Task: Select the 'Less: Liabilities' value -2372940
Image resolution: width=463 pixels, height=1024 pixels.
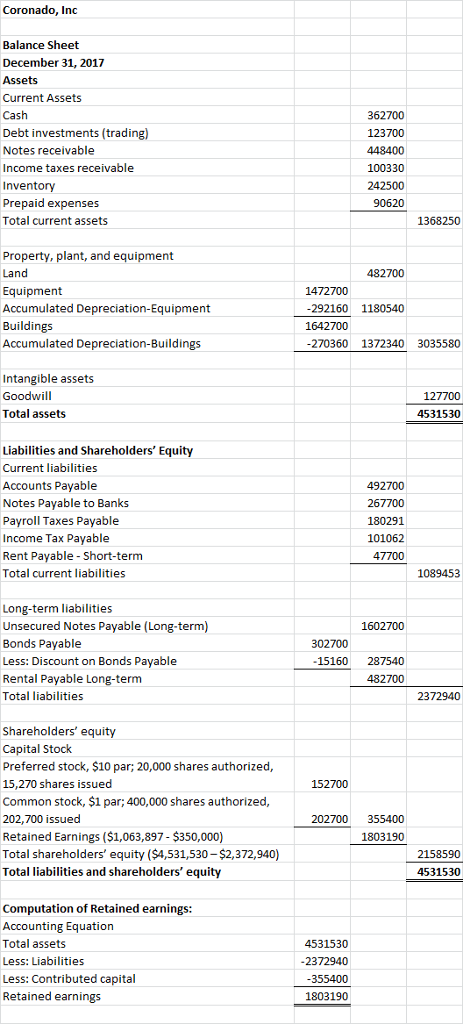Action: click(x=324, y=961)
